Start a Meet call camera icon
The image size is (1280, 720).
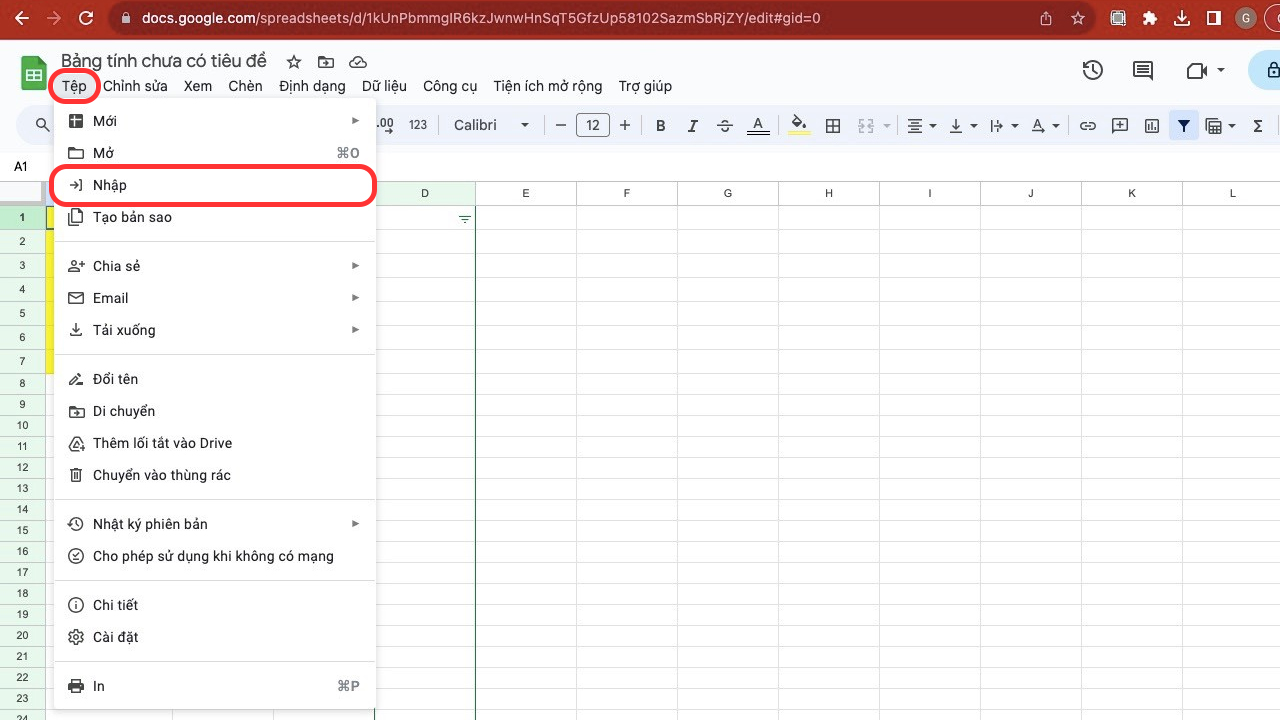click(1196, 70)
